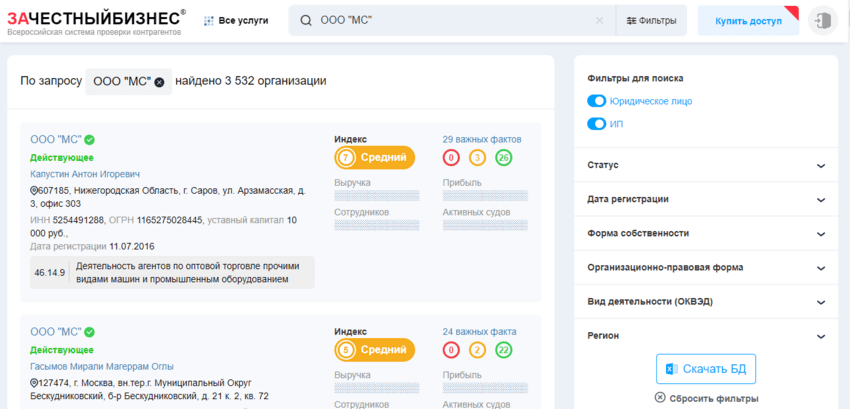Viewport: 850px width, 409px height.
Task: Expand the Форма собственности filter
Action: [x=706, y=233]
